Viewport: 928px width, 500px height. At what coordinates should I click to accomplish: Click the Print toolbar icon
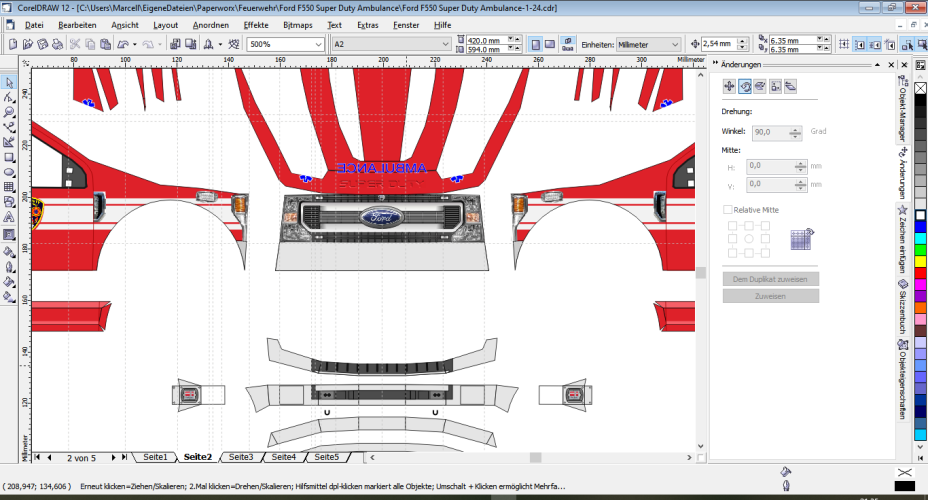point(57,44)
